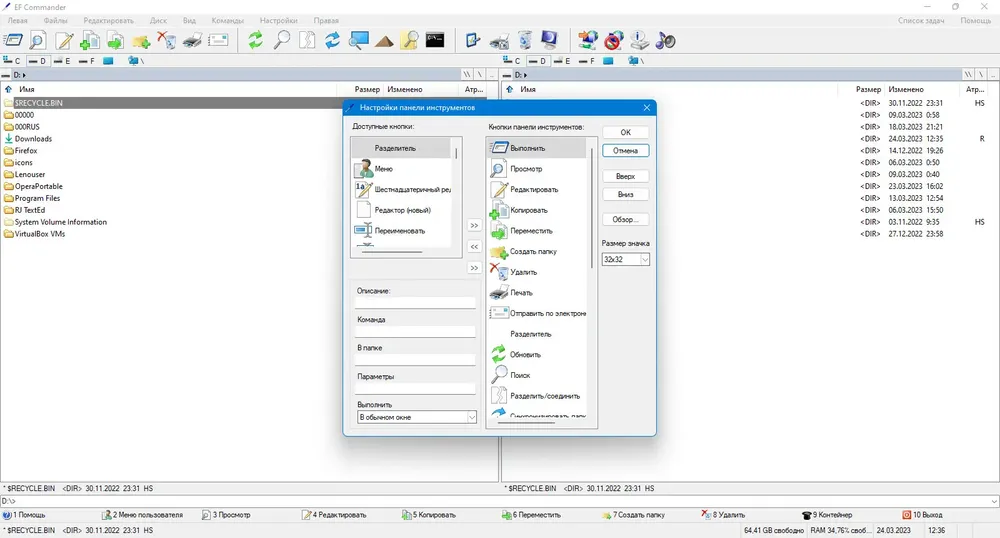The height and width of the screenshot is (538, 1000).
Task: Click into the Описание input field
Action: [415, 303]
